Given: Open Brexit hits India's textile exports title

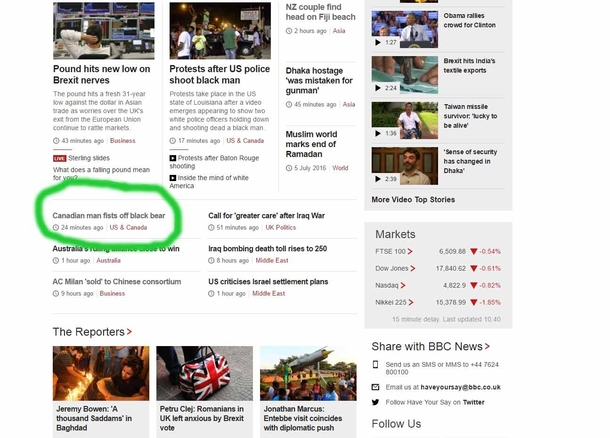Looking at the screenshot, I should pyautogui.click(x=470, y=66).
